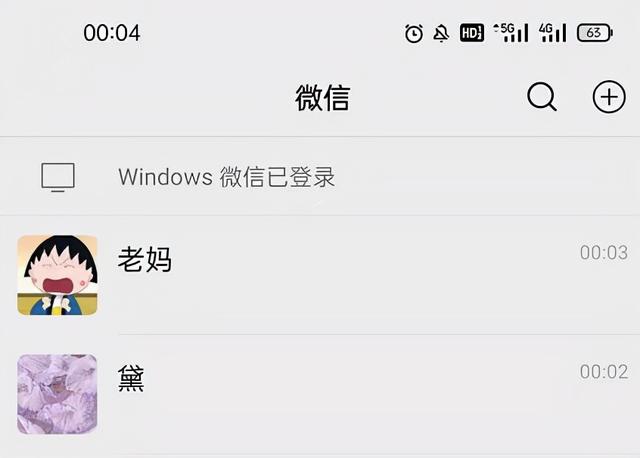Tap the 微信 page title
640x458 pixels.
click(322, 98)
